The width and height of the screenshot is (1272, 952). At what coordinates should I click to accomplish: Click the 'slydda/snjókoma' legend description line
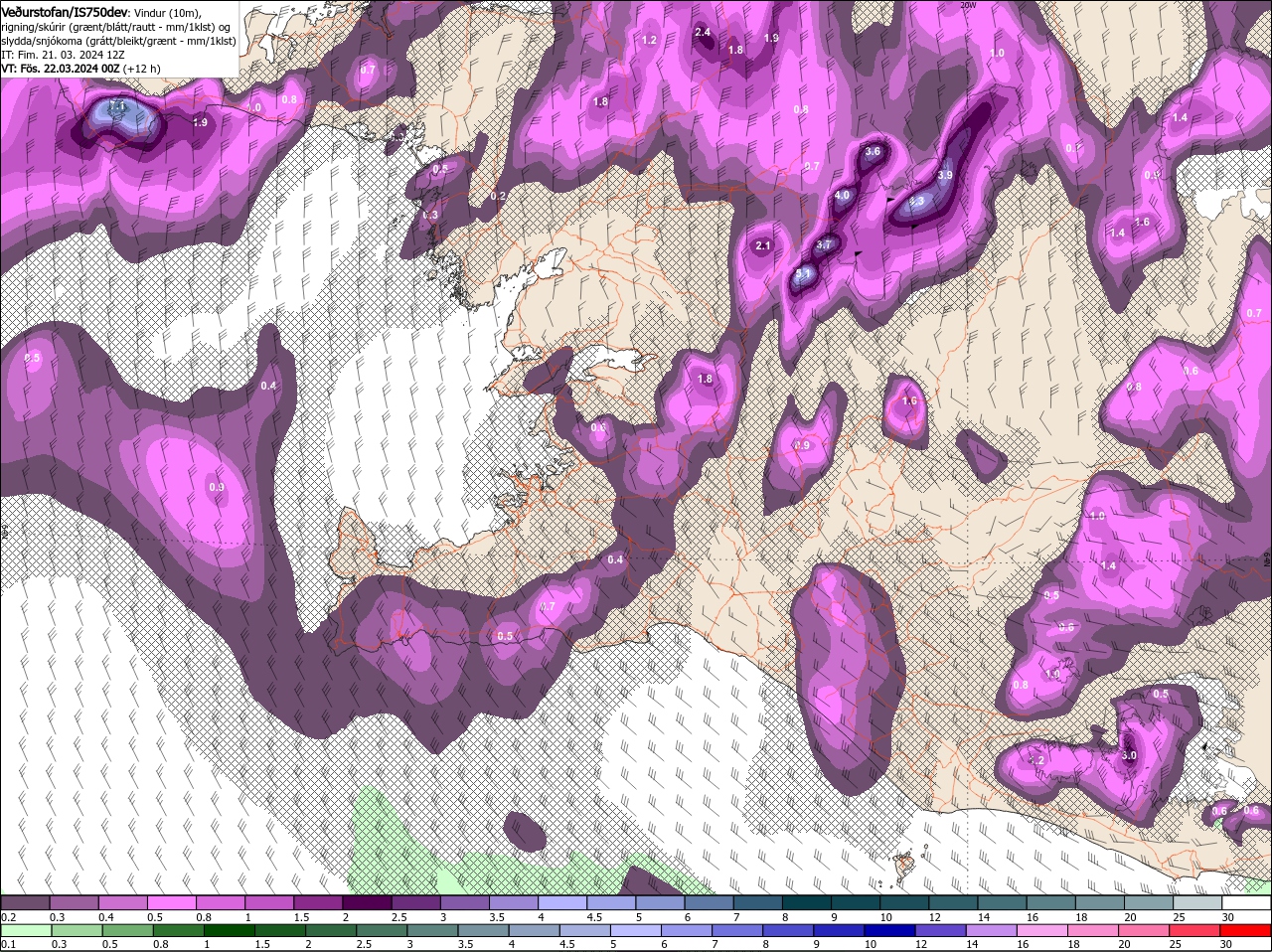coord(118,41)
